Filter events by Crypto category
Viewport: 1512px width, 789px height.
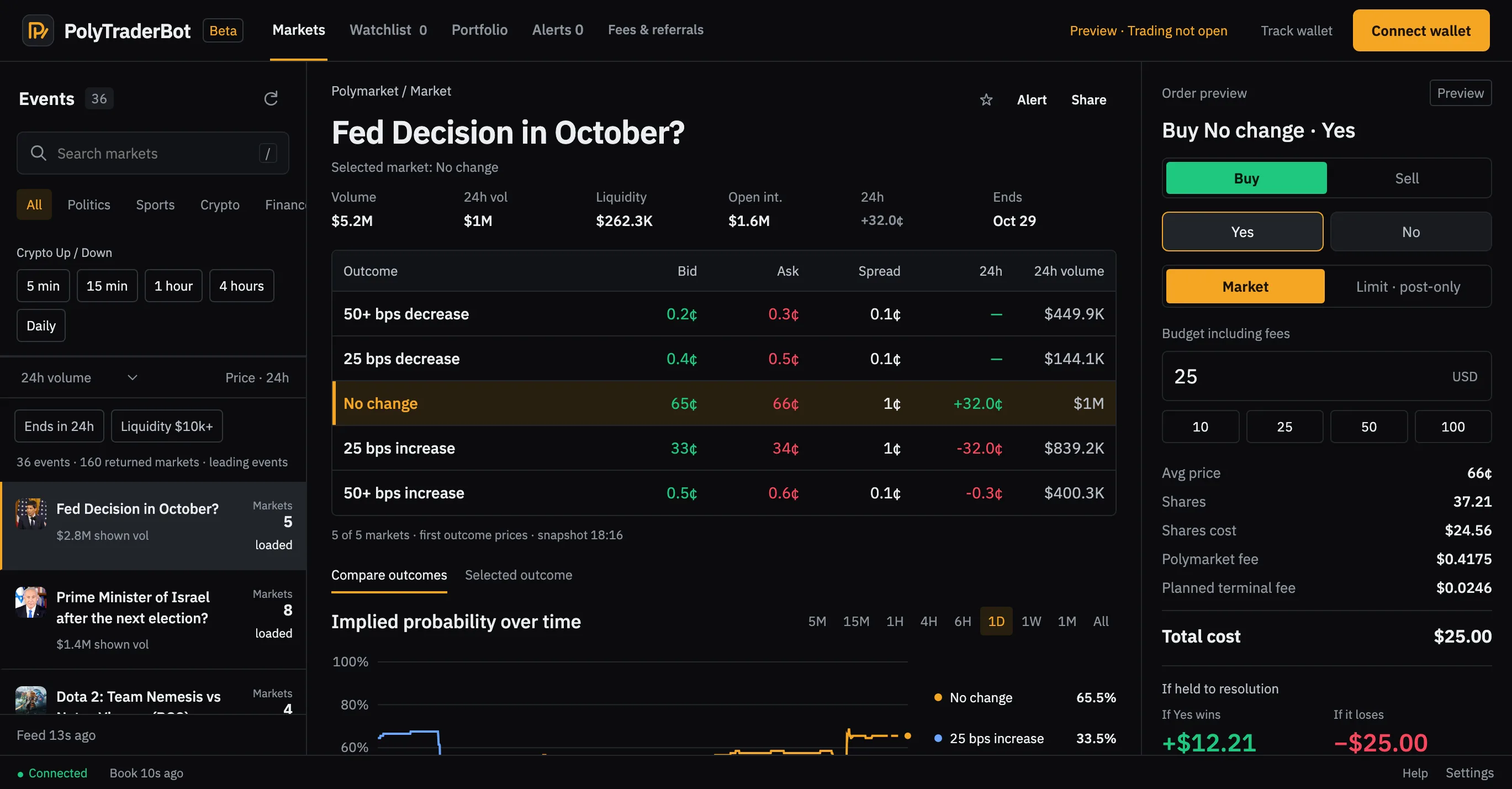click(220, 204)
